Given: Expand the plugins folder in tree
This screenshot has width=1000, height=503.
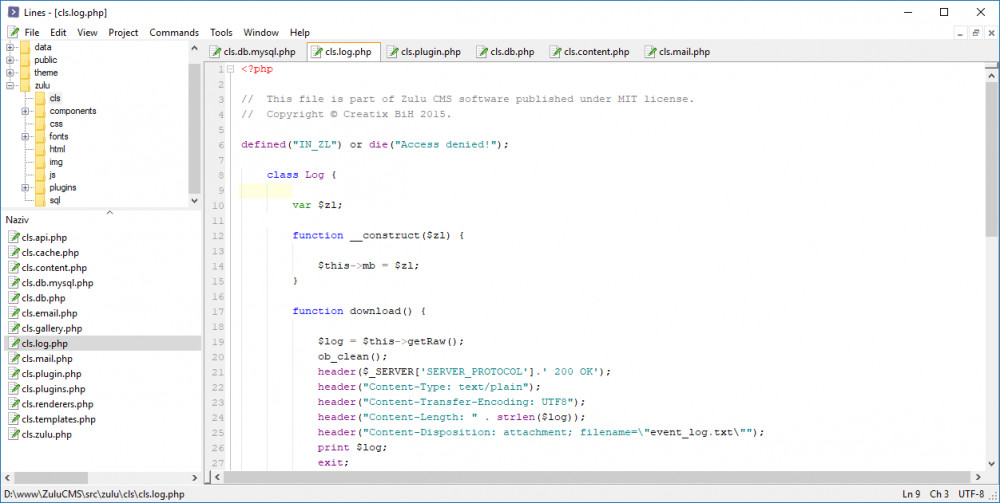Looking at the screenshot, I should (x=25, y=188).
